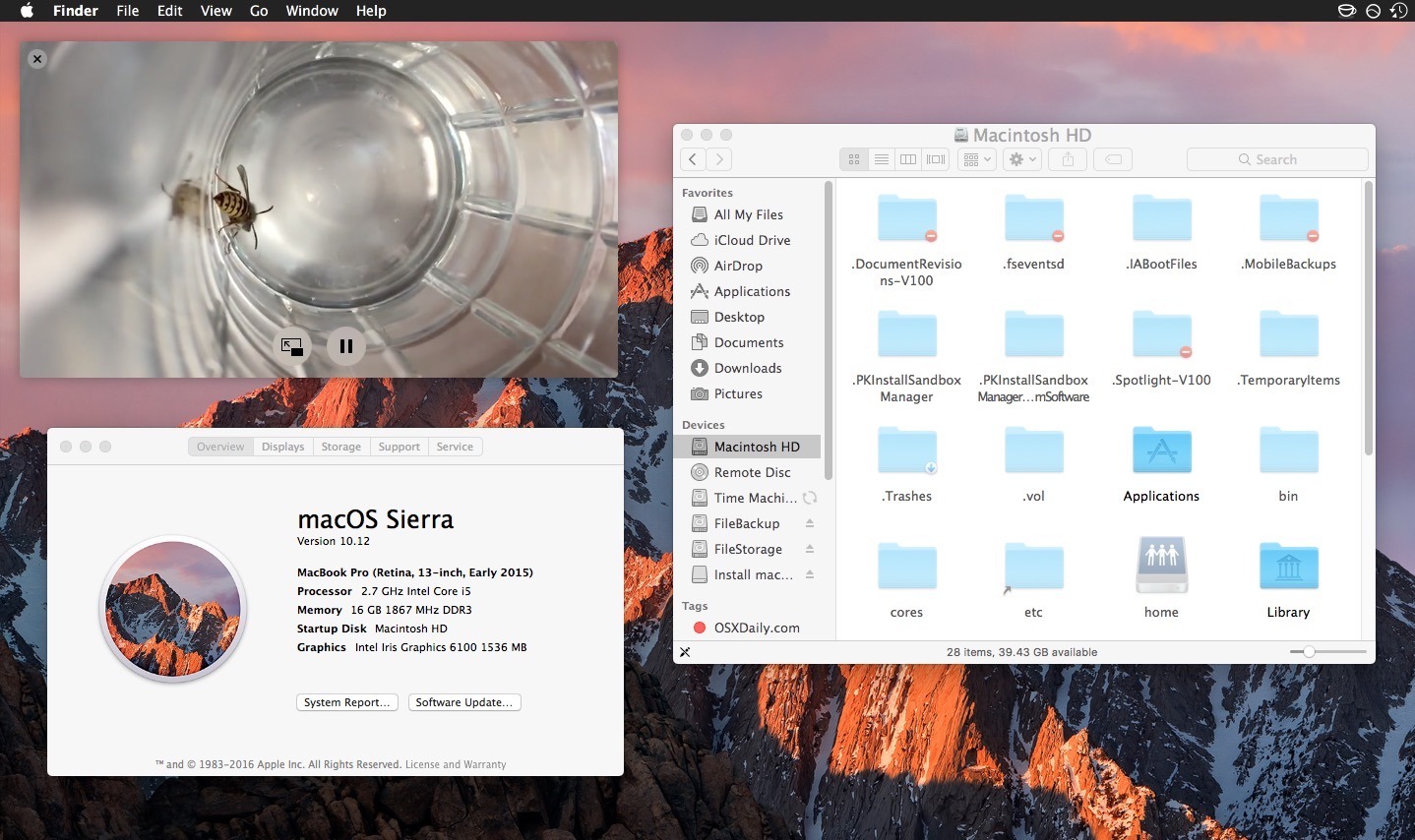Screen dimensions: 1415x840
Task: Open the File menu
Action: coord(128,11)
